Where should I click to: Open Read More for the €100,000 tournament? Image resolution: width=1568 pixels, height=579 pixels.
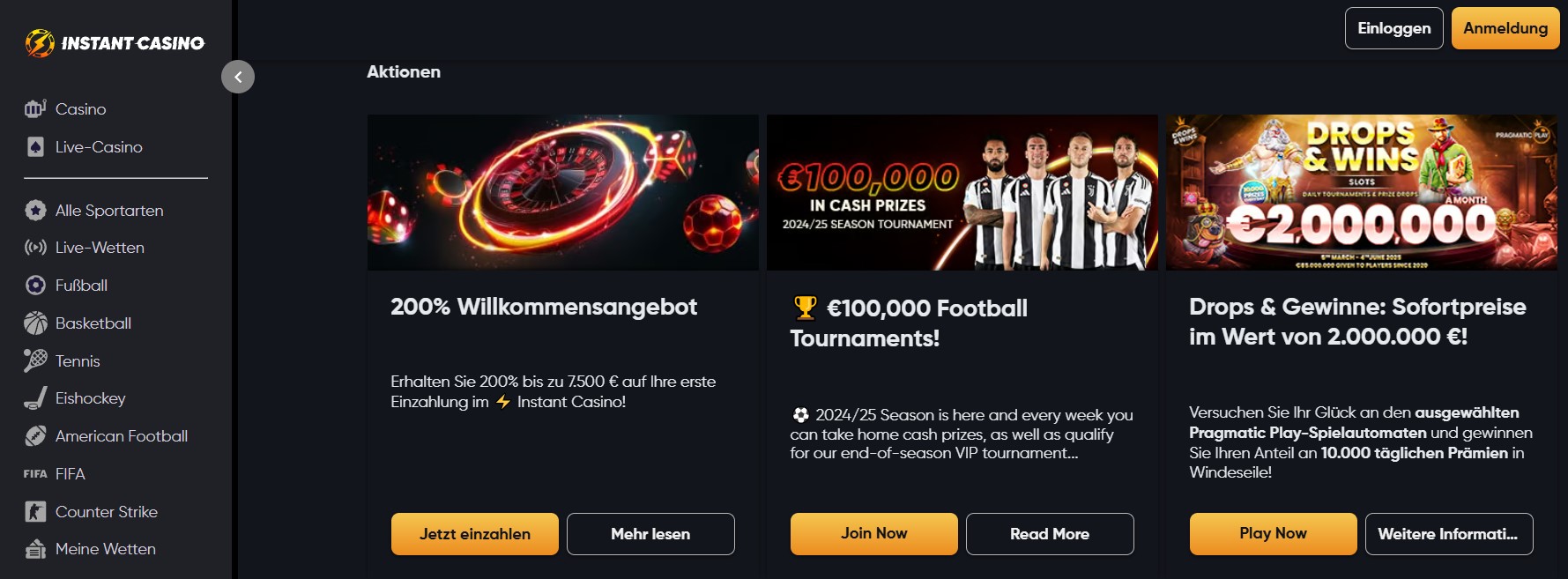click(1050, 533)
